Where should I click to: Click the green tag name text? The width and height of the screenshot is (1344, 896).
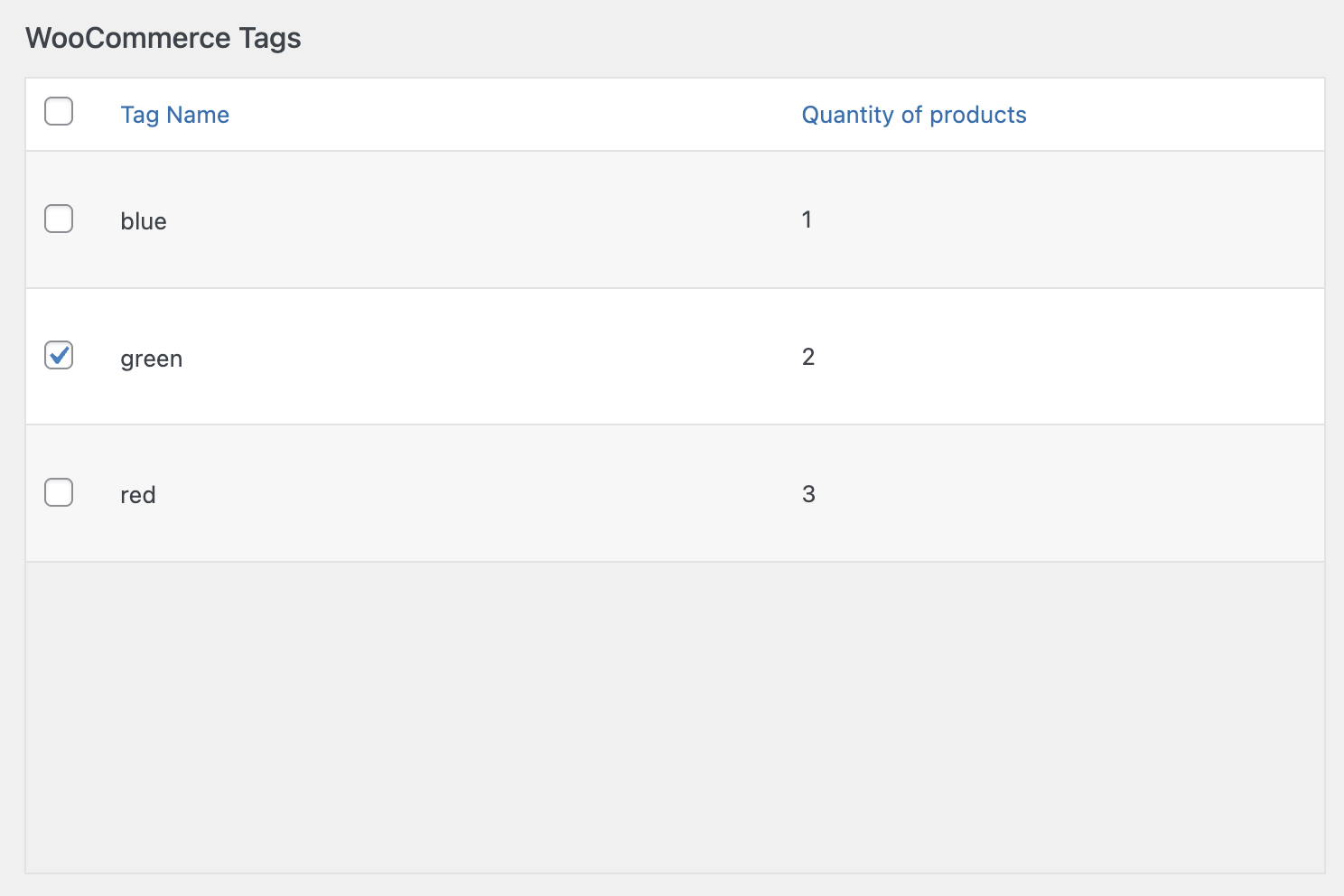point(152,359)
